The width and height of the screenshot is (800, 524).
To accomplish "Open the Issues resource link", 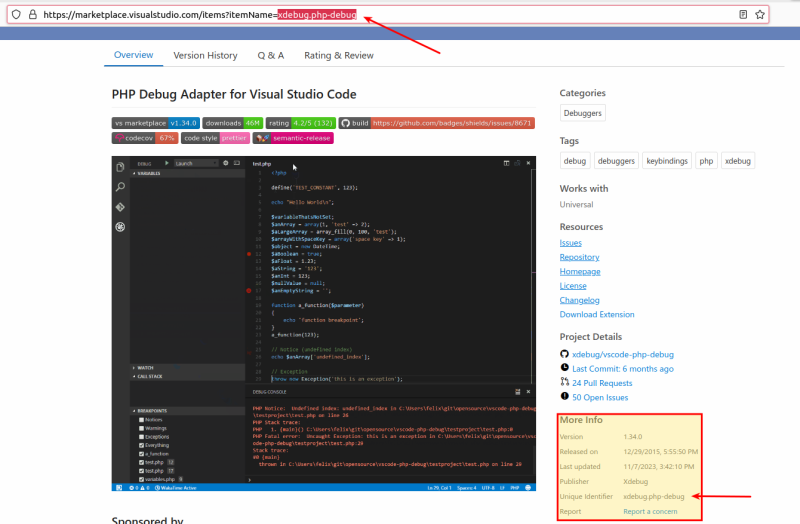I will pos(570,243).
